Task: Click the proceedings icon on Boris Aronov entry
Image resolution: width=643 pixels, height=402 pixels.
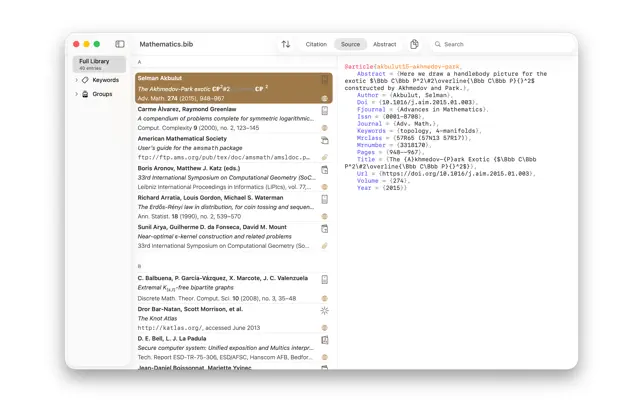Action: pyautogui.click(x=324, y=170)
